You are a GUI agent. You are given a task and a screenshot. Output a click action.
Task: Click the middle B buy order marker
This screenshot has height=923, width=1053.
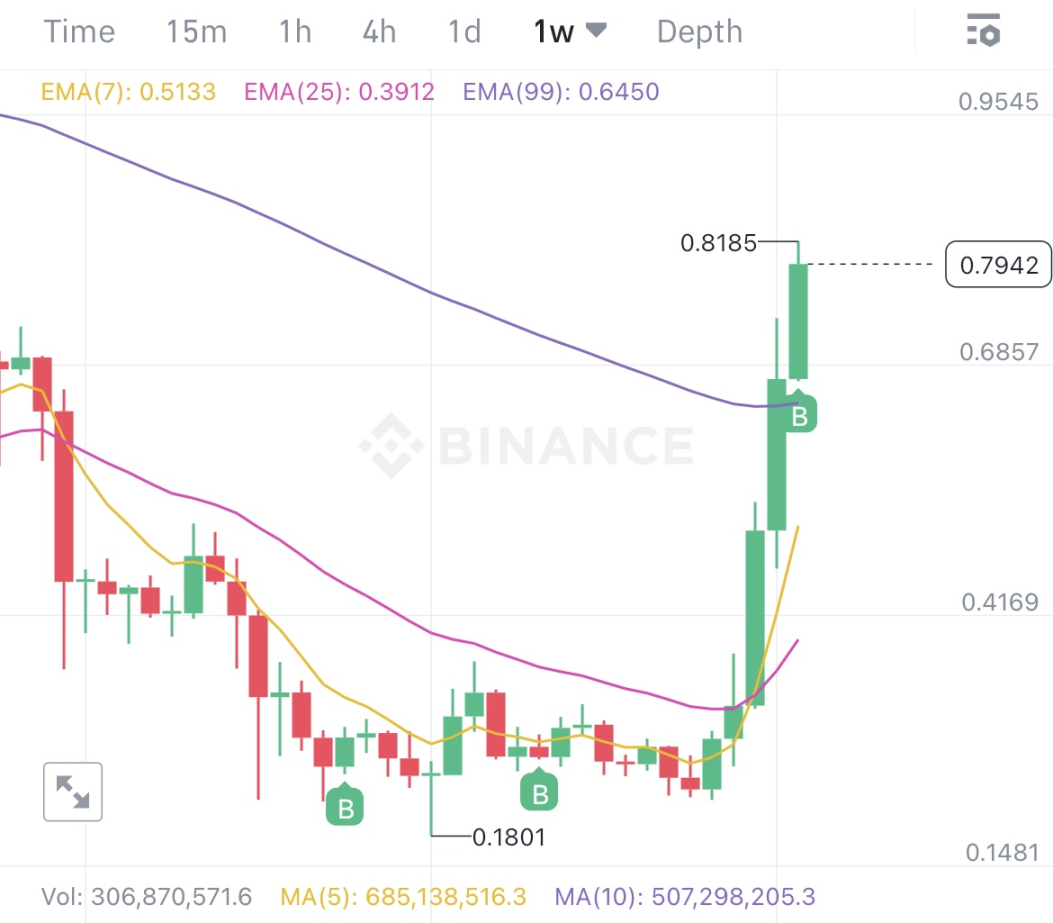coord(539,793)
